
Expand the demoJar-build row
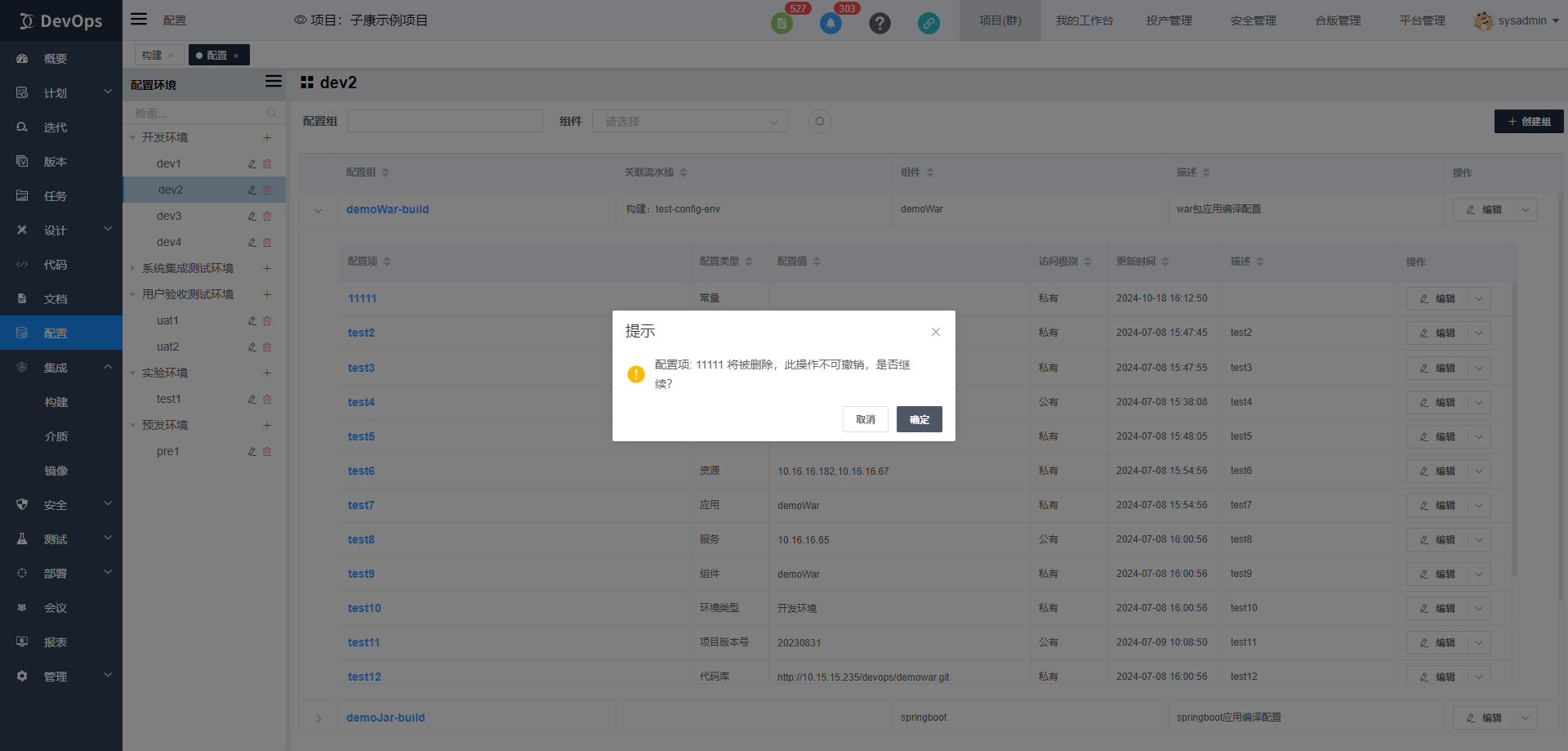pyautogui.click(x=318, y=718)
